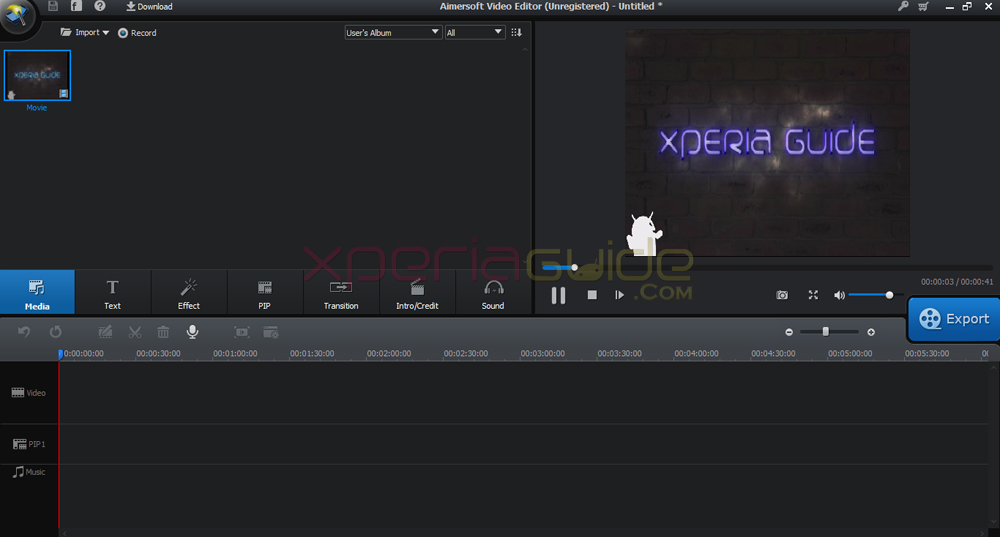The width and height of the screenshot is (1000, 537).
Task: Click the timeline horizontal scrollbar
Action: pyautogui.click(x=523, y=533)
